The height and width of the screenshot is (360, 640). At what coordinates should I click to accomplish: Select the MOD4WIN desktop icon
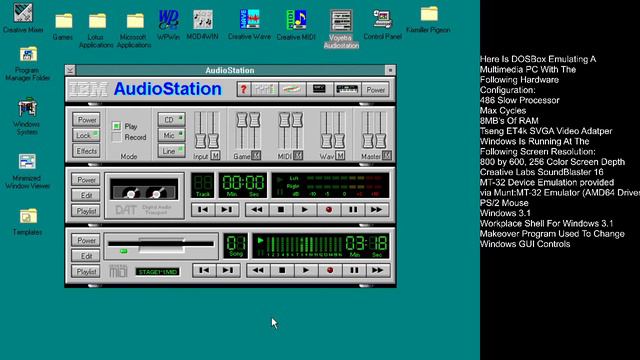tap(202, 24)
